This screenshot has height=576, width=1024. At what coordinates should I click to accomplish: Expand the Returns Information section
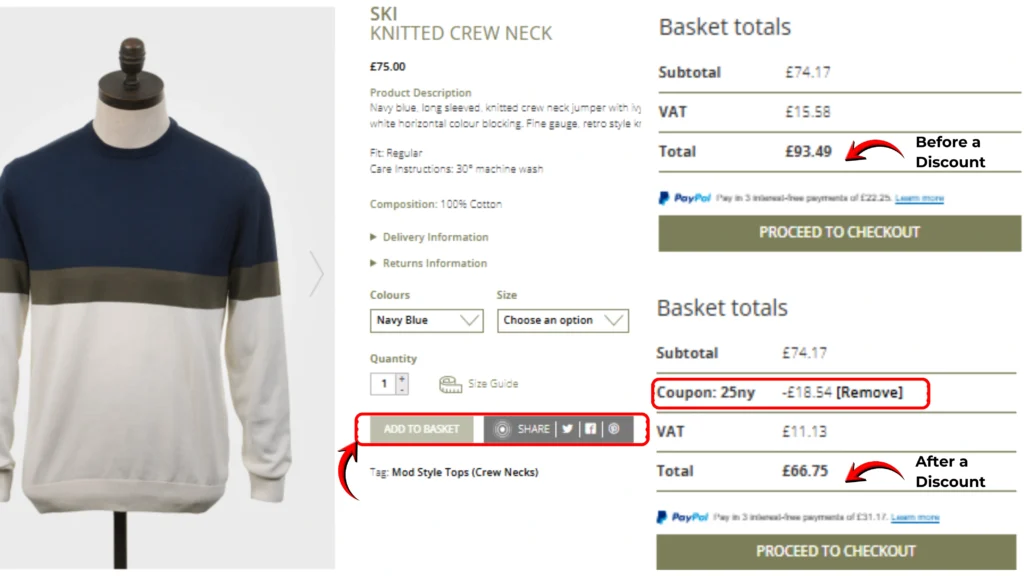coord(434,264)
